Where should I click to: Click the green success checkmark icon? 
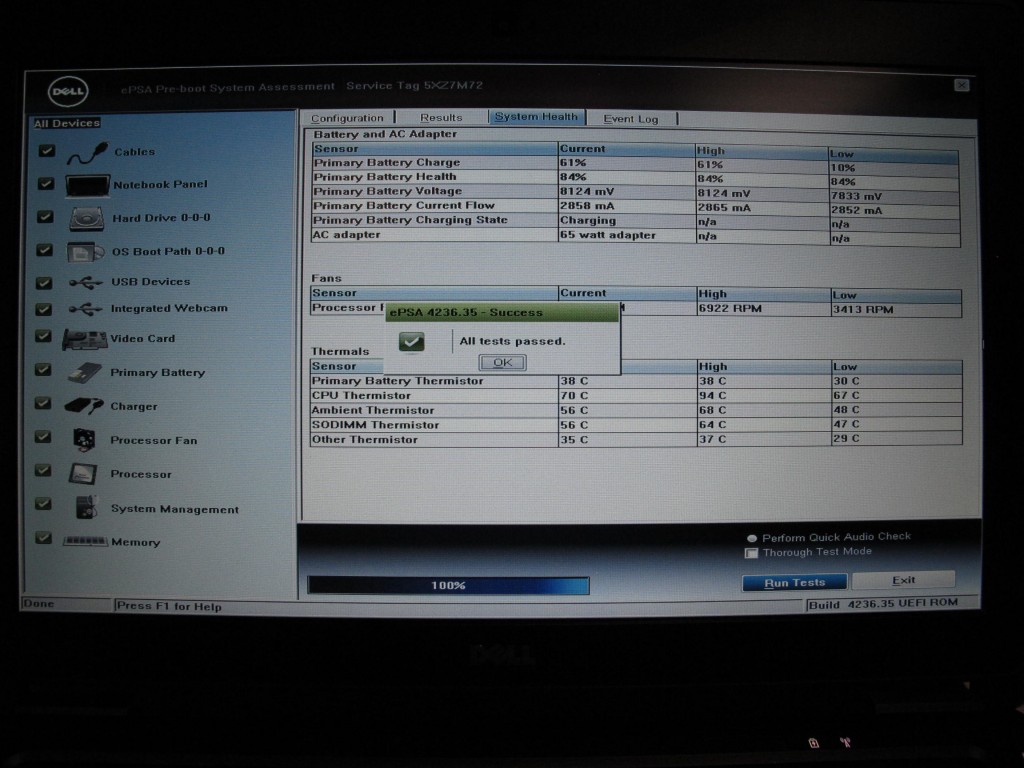point(411,342)
